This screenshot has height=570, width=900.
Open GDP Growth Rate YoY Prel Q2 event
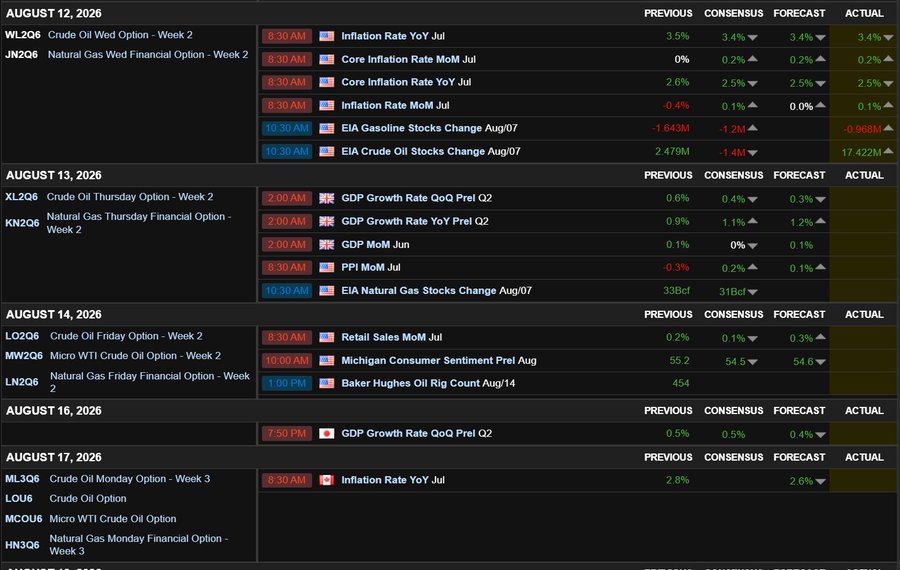tap(414, 221)
